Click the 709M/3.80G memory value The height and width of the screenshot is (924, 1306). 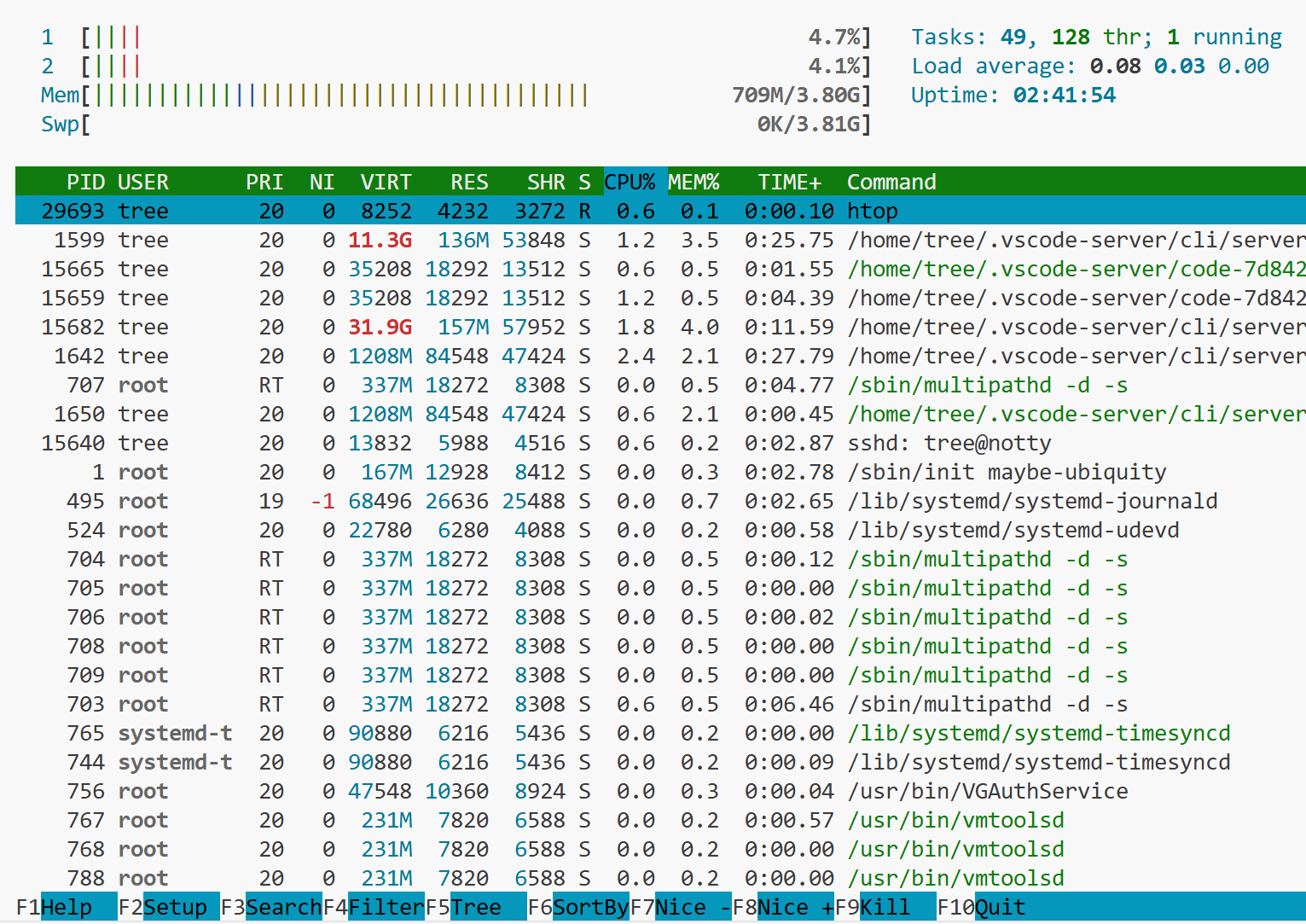(x=796, y=96)
